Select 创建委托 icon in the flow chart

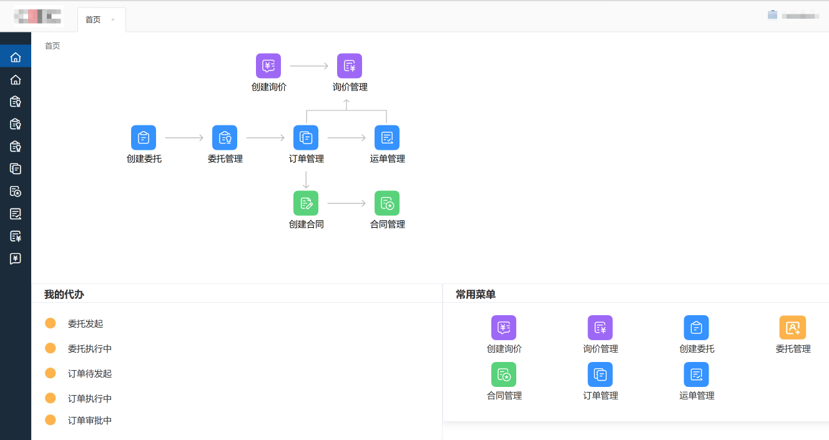[144, 137]
